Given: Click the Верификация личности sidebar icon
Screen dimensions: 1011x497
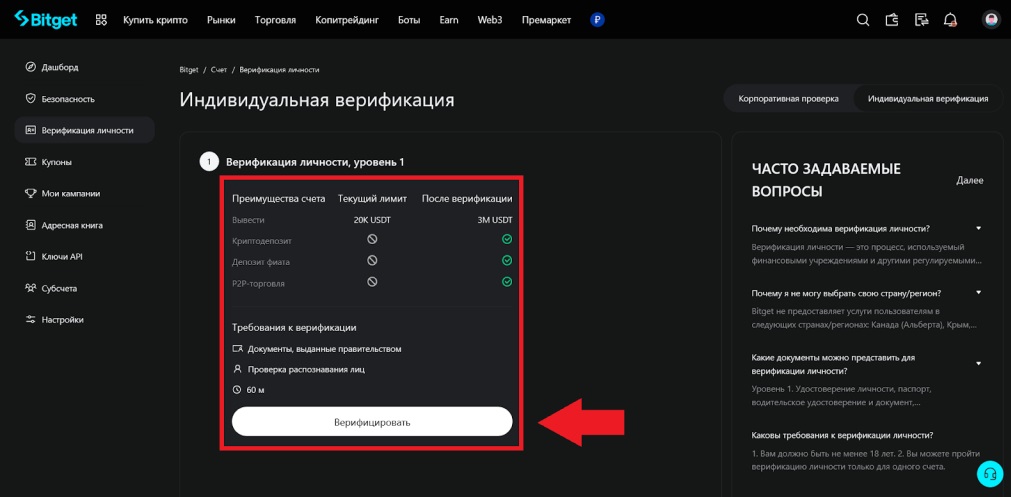Looking at the screenshot, I should click(x=30, y=130).
